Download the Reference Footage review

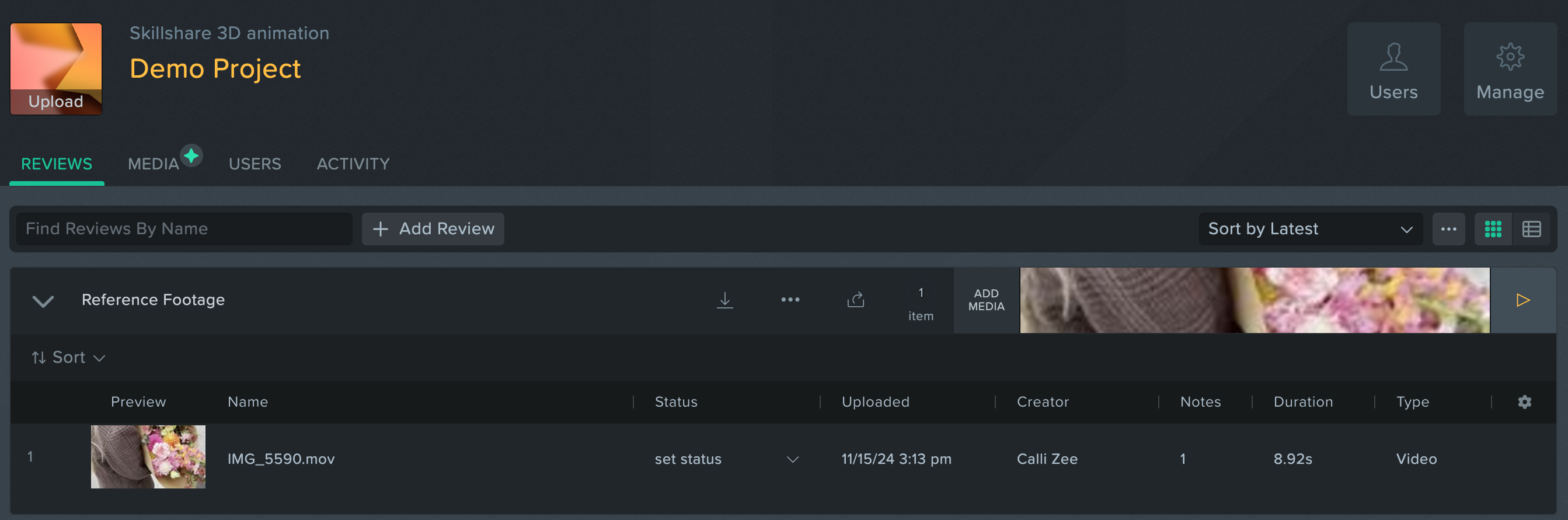pos(724,300)
